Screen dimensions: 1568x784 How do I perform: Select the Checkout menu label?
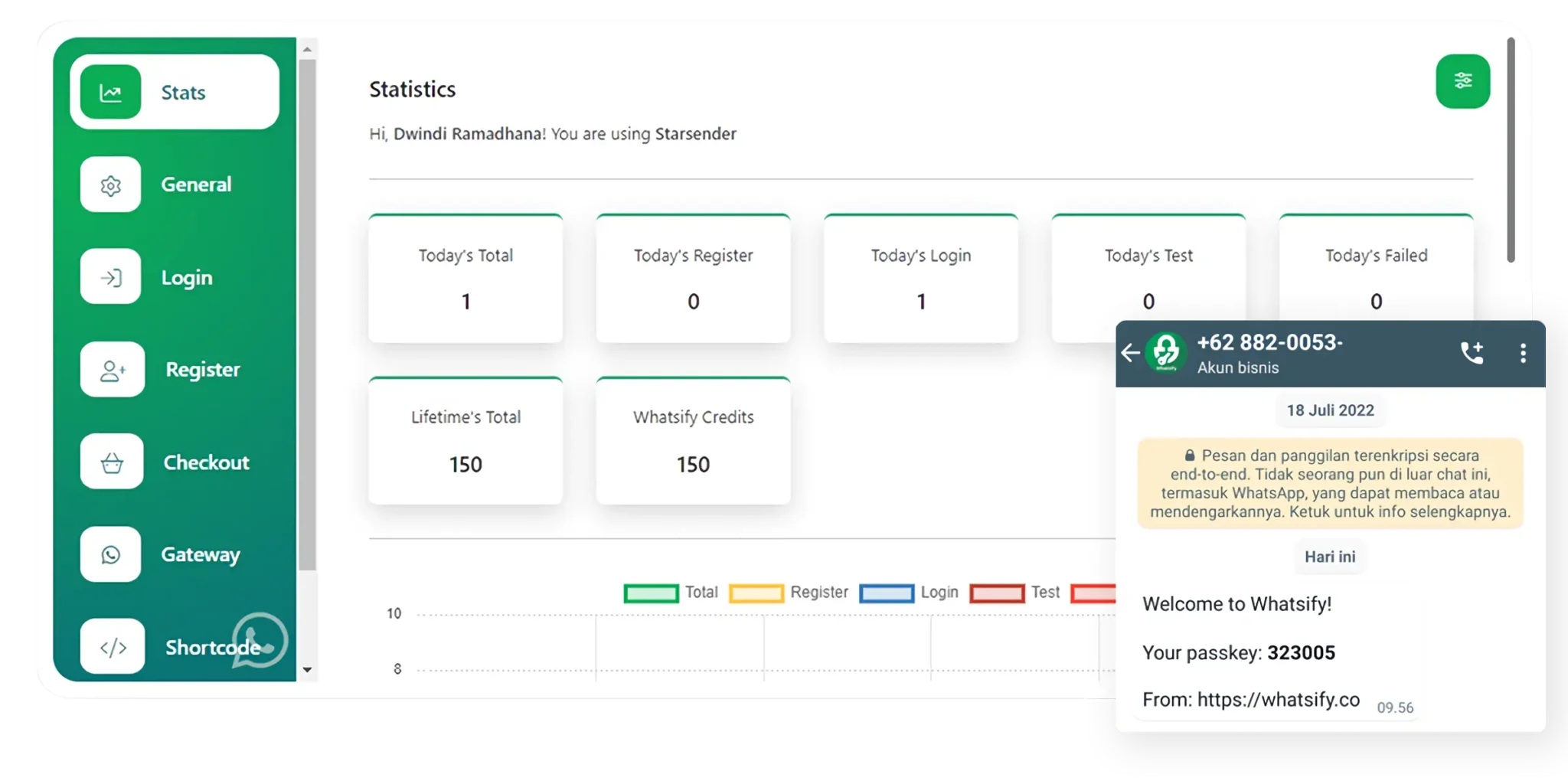tap(207, 462)
